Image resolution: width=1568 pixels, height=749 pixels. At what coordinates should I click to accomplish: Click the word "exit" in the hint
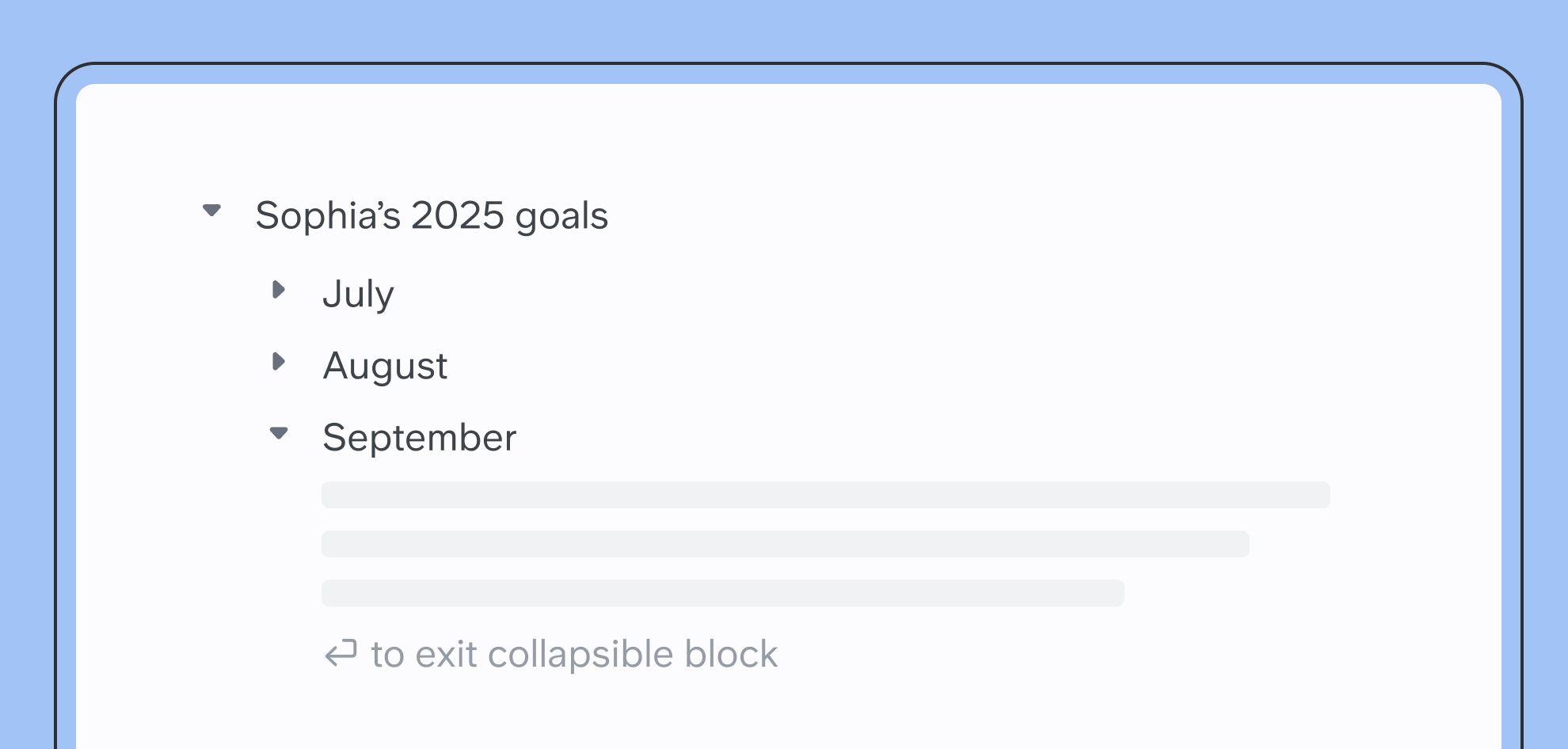pos(446,654)
